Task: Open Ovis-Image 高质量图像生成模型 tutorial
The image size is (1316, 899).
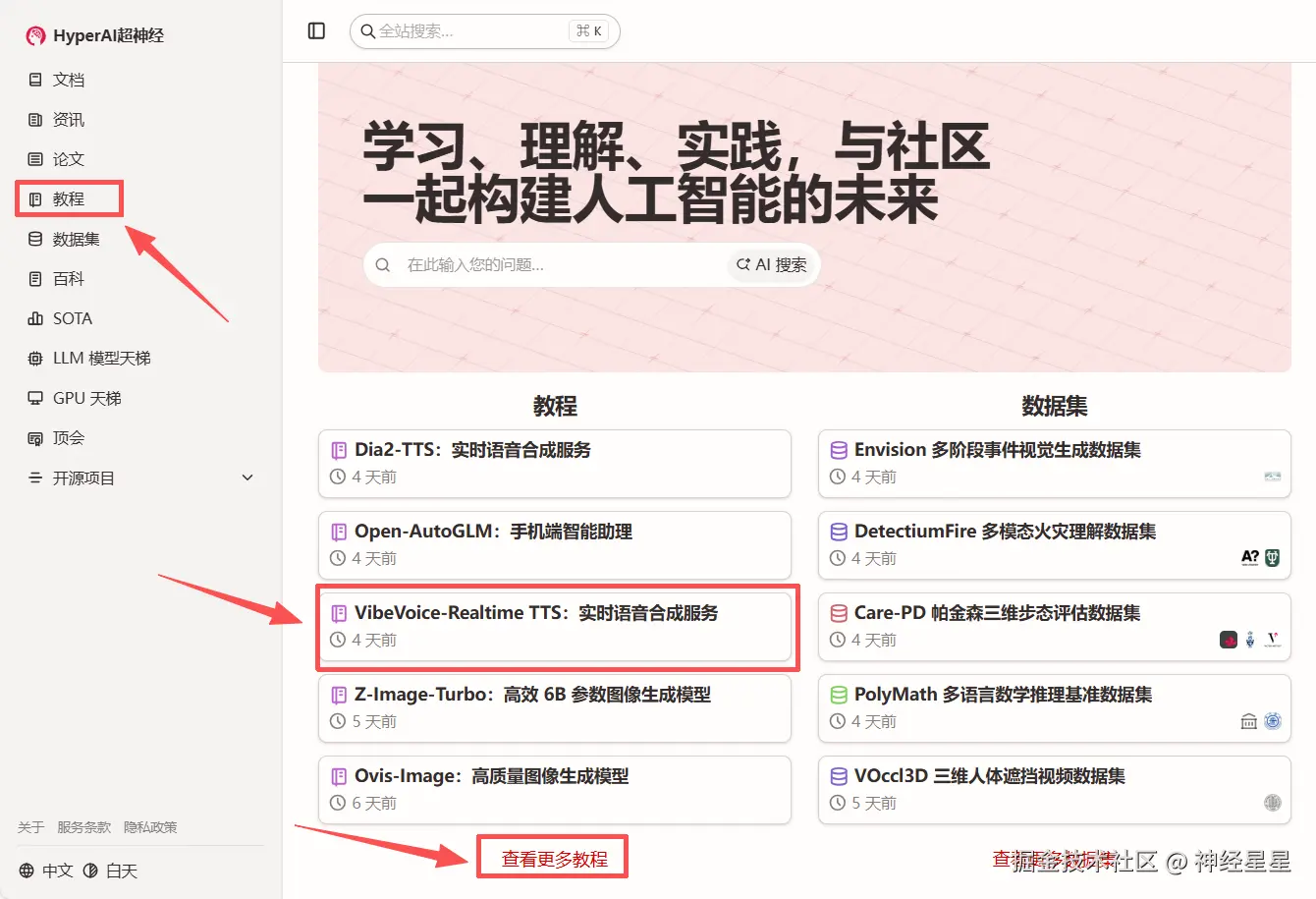Action: pos(555,790)
